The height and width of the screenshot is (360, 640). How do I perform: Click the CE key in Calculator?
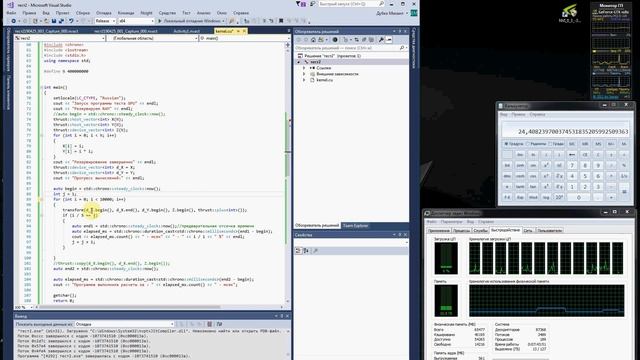[585, 155]
